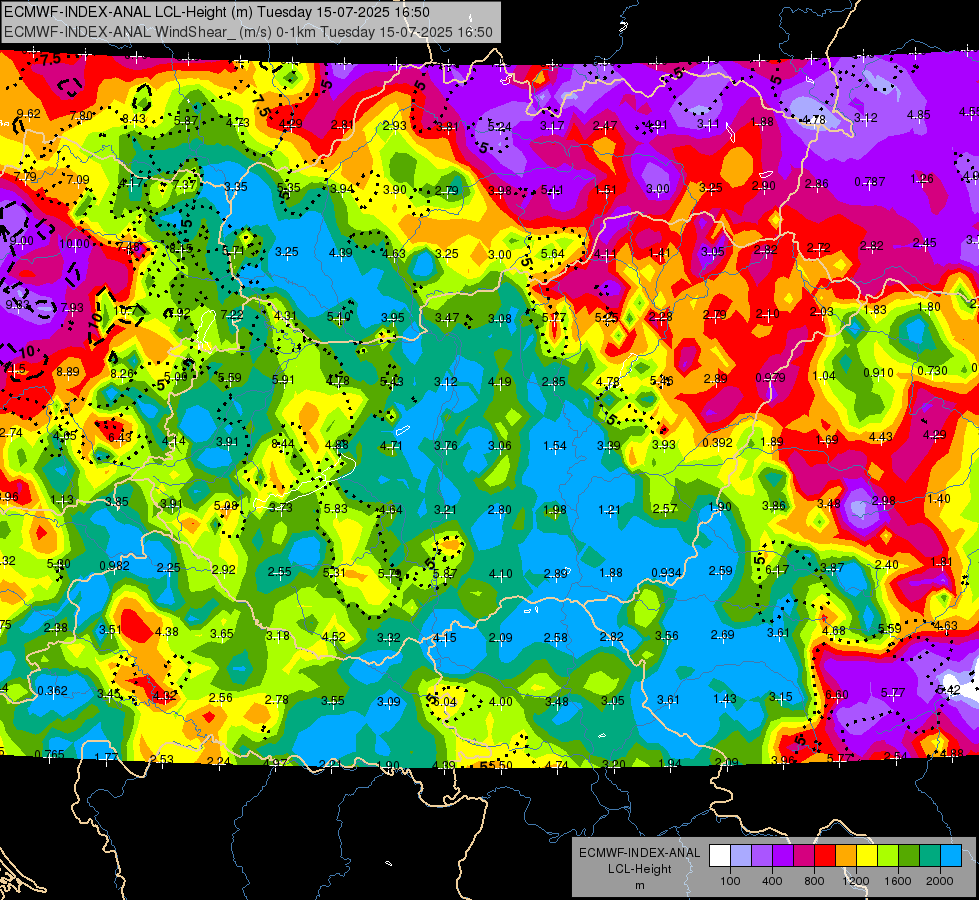Click the grid value 10.00

point(74,244)
